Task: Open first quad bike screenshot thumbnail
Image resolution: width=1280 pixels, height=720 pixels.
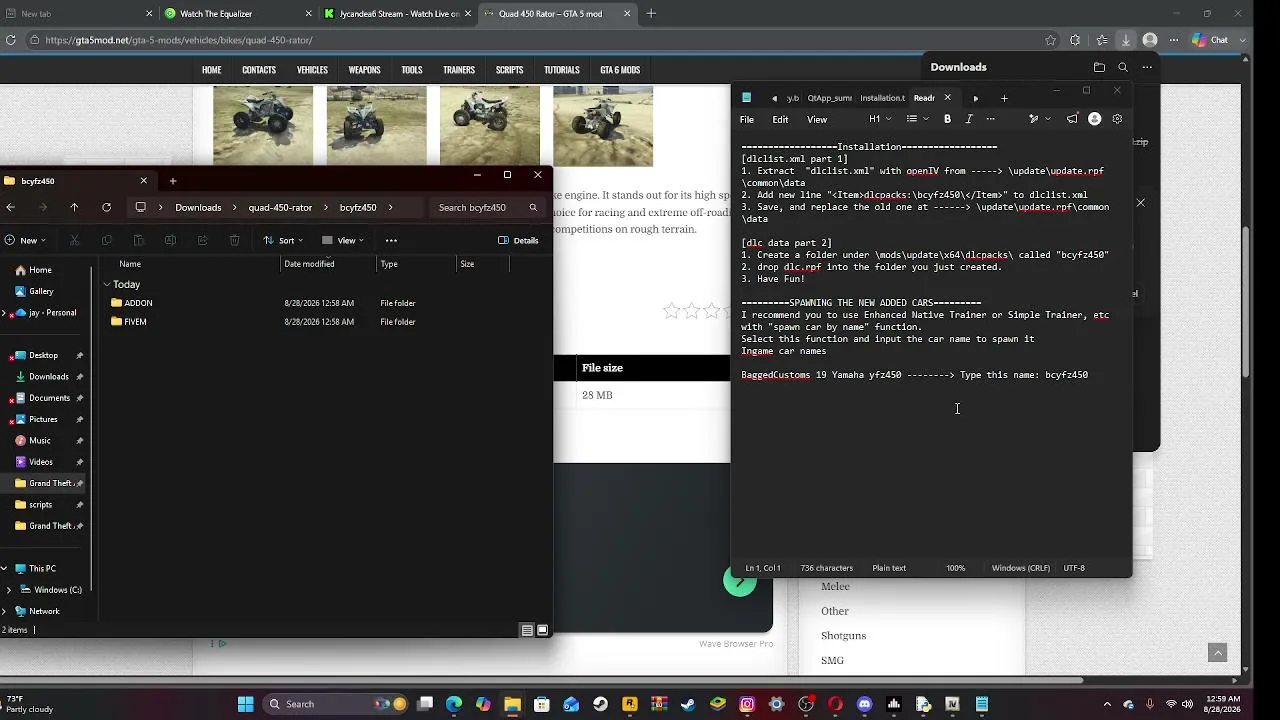Action: pyautogui.click(x=263, y=125)
